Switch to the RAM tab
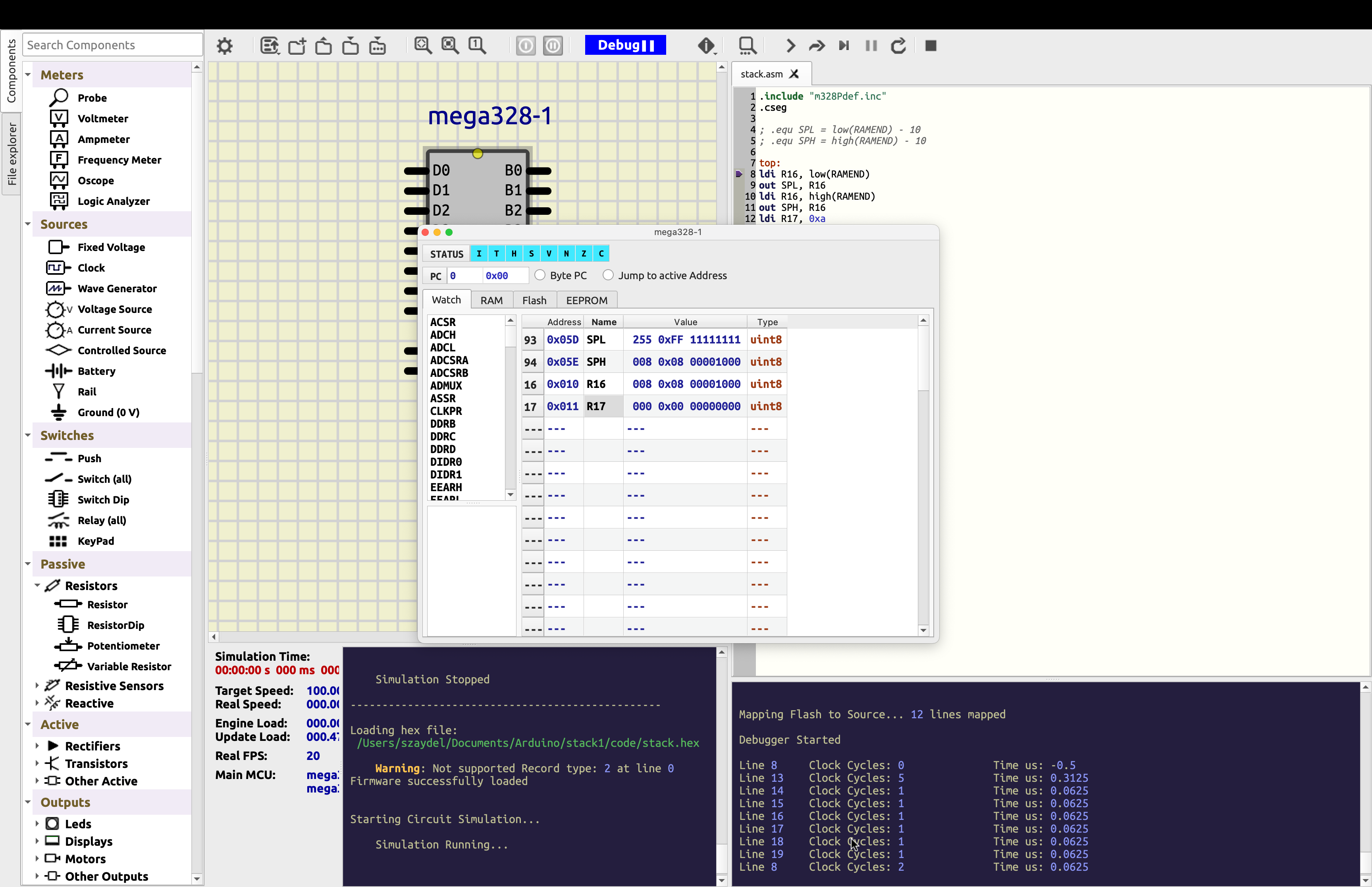Viewport: 1372px width, 887px height. (x=491, y=300)
